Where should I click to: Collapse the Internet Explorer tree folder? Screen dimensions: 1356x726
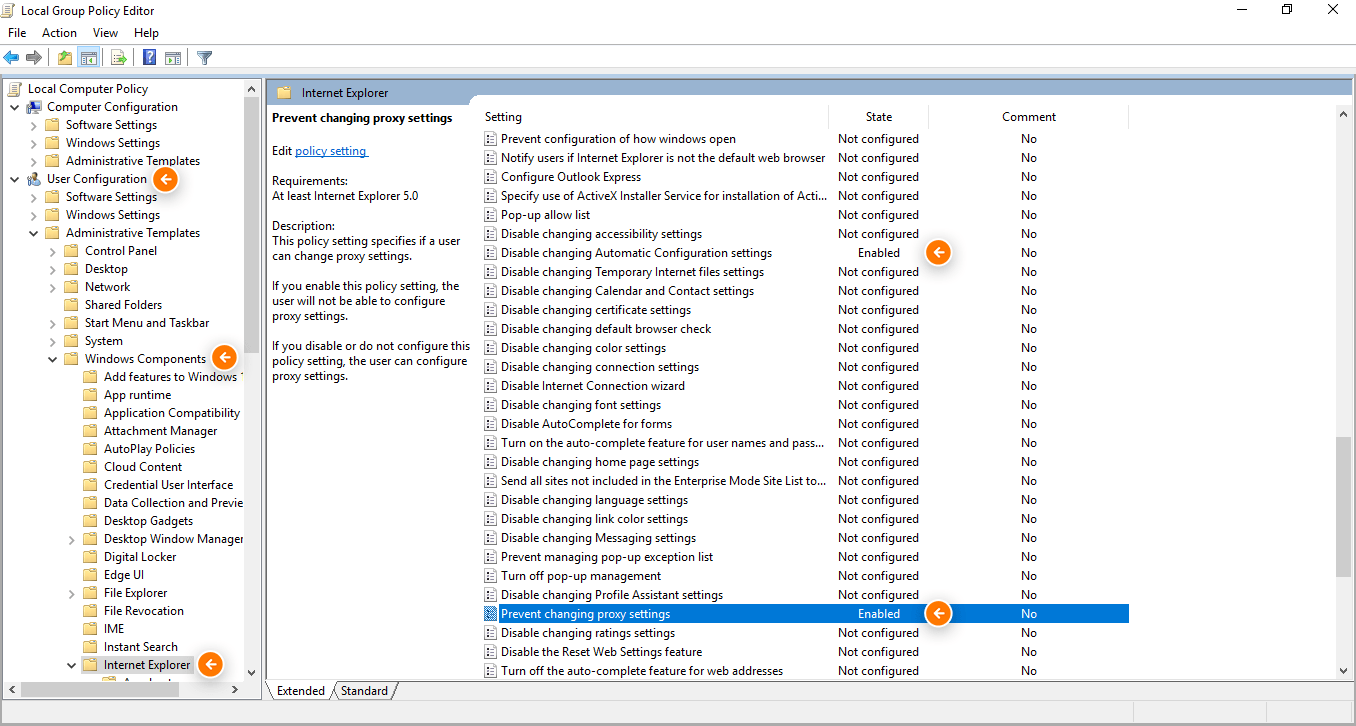[72, 665]
